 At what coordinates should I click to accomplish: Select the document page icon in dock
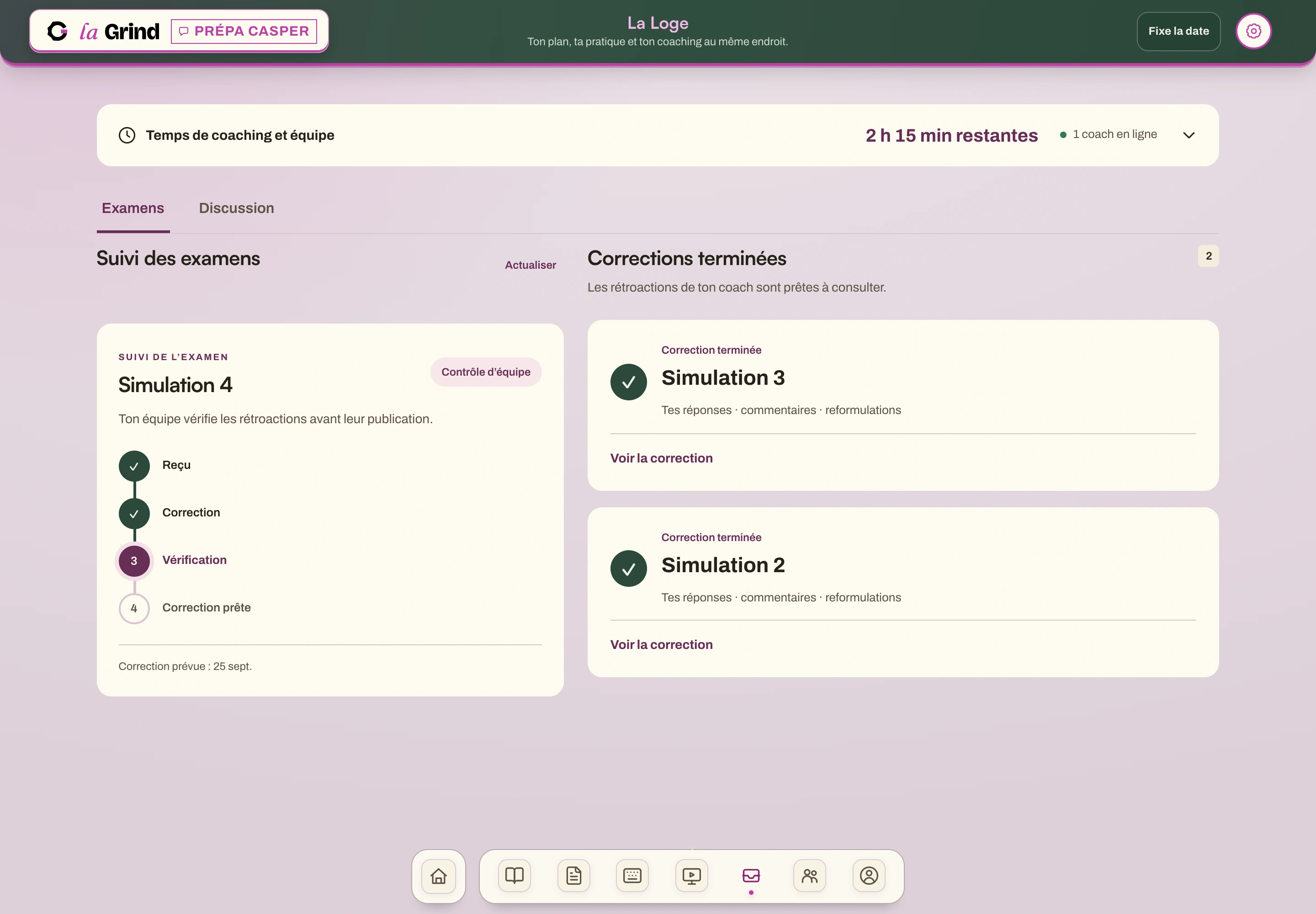click(x=574, y=876)
